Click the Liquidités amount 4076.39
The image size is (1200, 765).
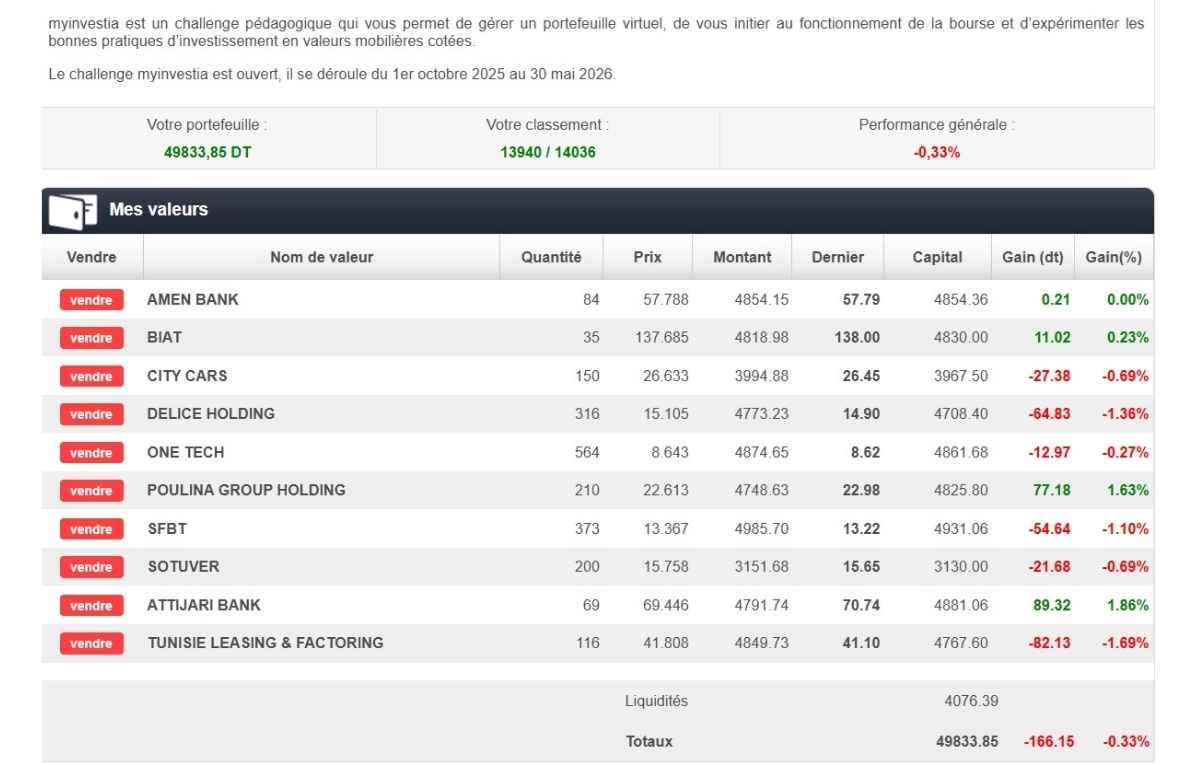pyautogui.click(x=971, y=701)
